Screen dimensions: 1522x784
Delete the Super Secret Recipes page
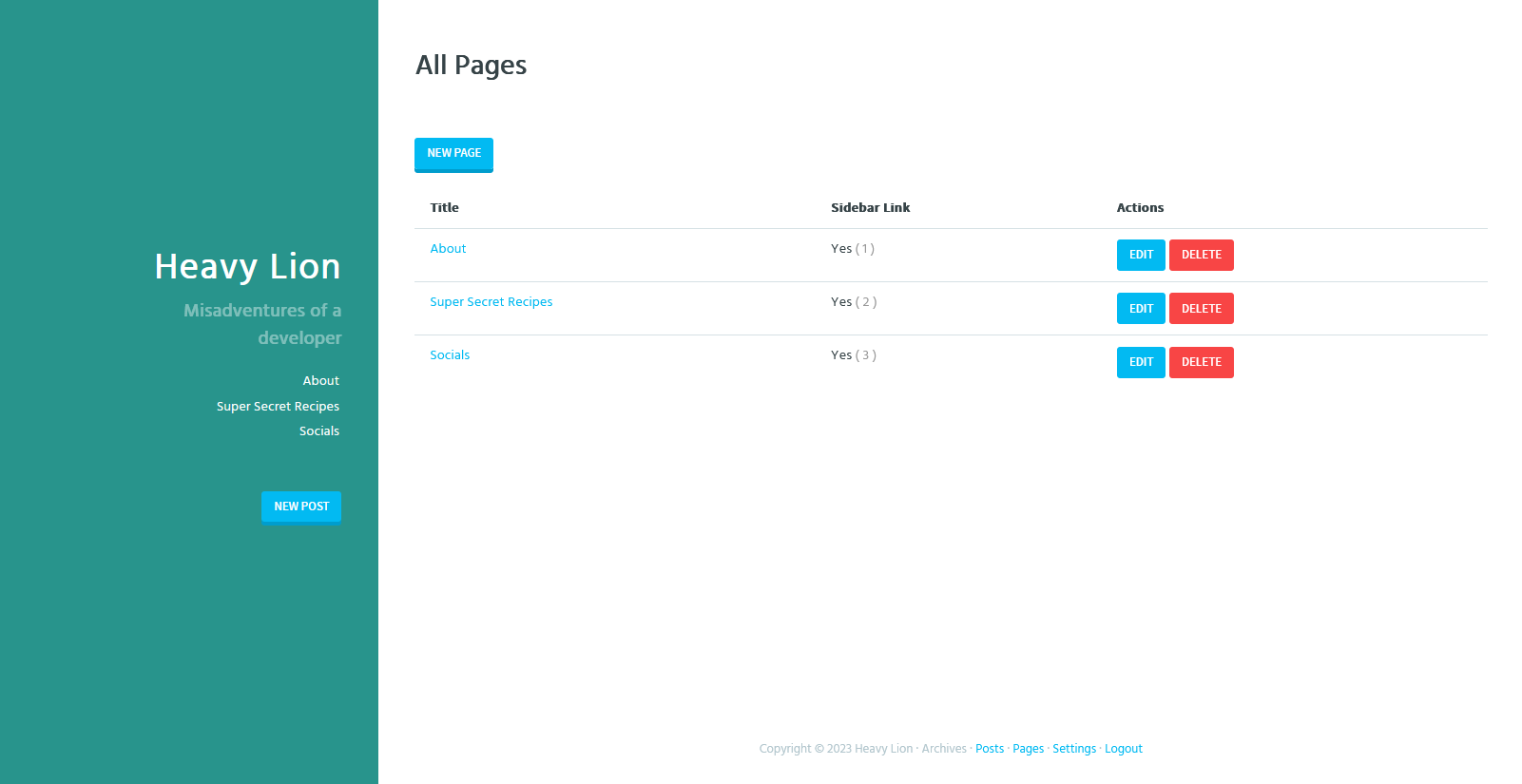[1201, 309]
